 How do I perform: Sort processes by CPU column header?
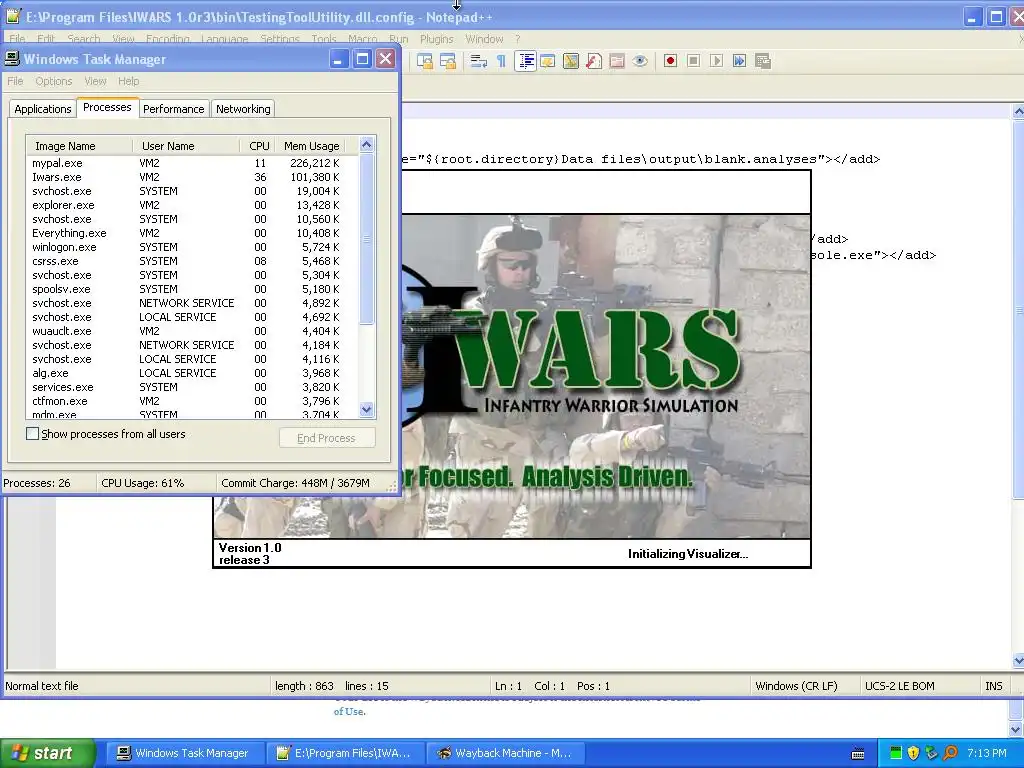tap(259, 146)
